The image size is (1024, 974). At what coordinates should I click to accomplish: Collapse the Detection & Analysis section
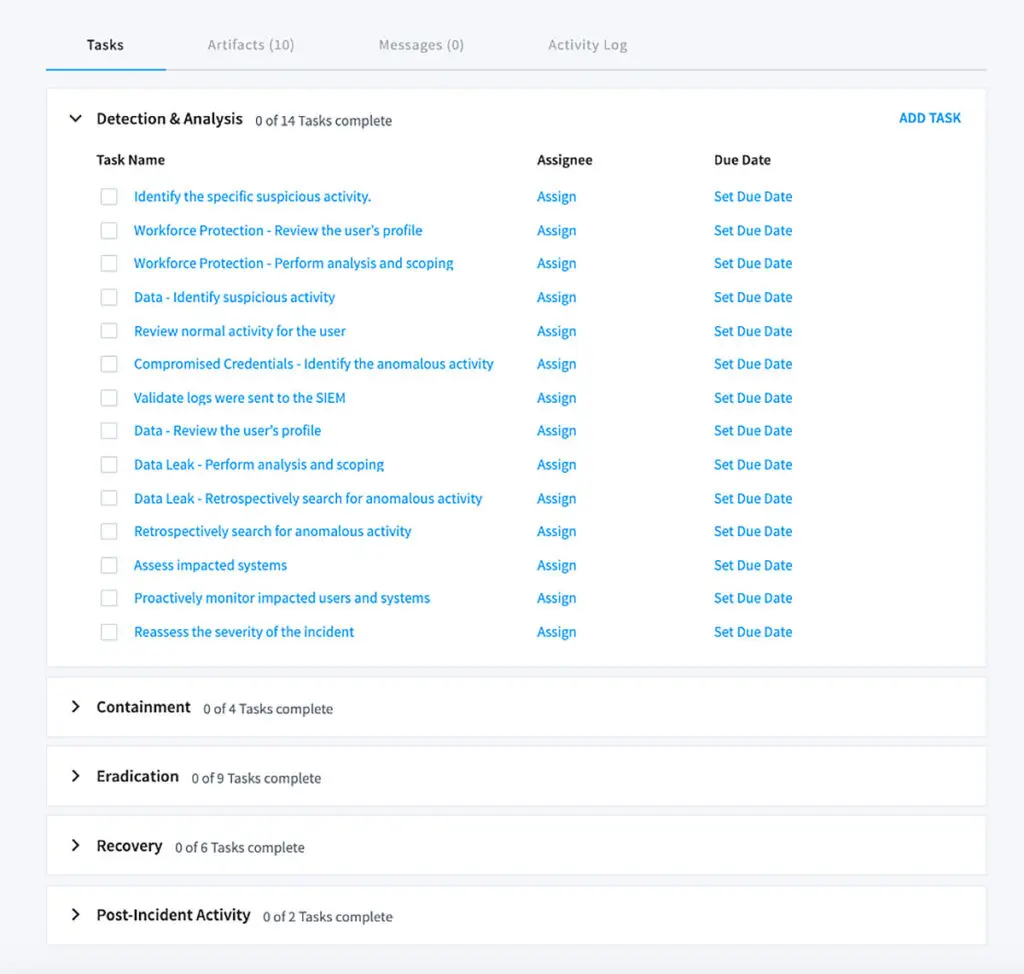click(x=75, y=118)
